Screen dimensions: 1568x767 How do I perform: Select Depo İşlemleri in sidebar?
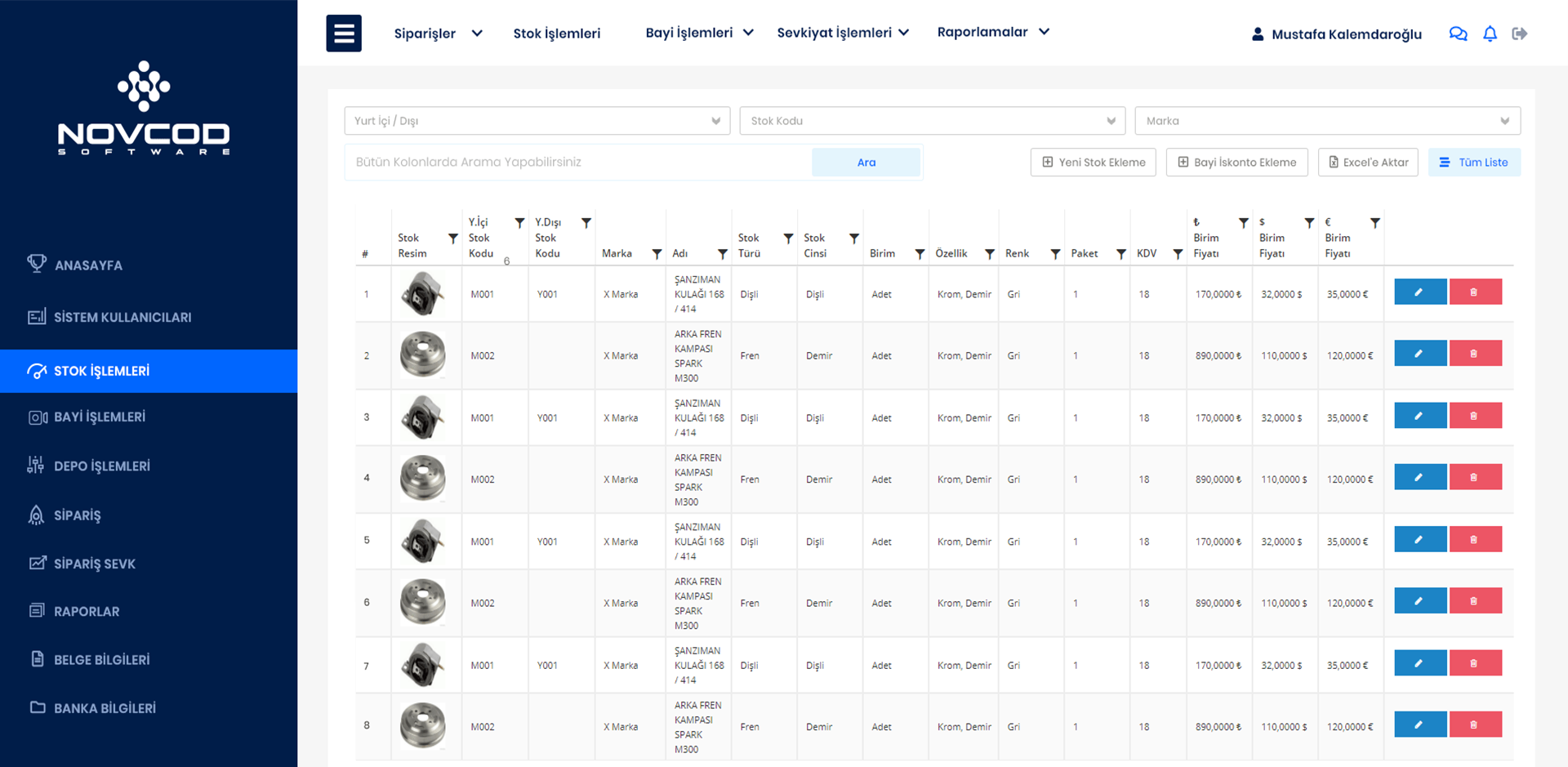coord(101,466)
